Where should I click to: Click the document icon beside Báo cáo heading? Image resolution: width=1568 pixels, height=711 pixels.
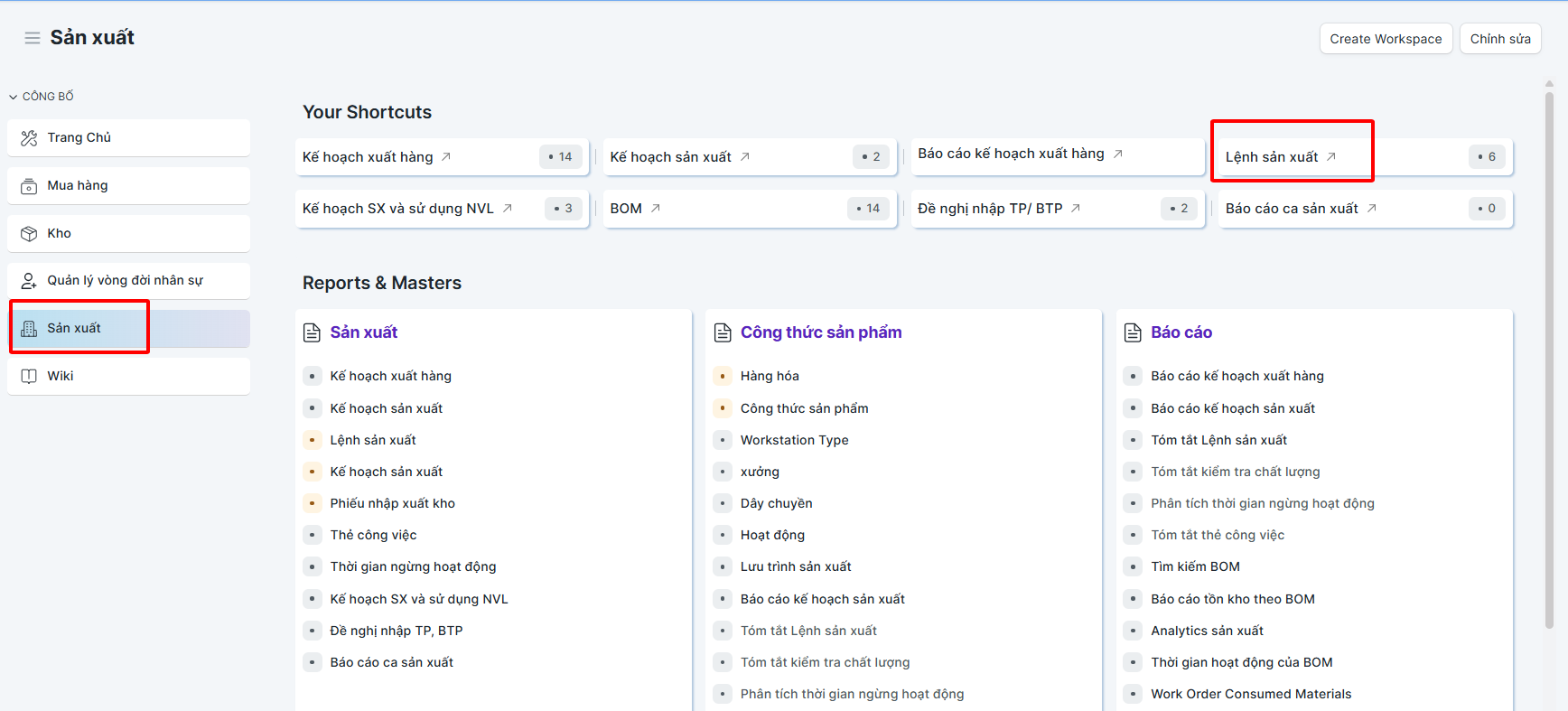pos(1133,332)
